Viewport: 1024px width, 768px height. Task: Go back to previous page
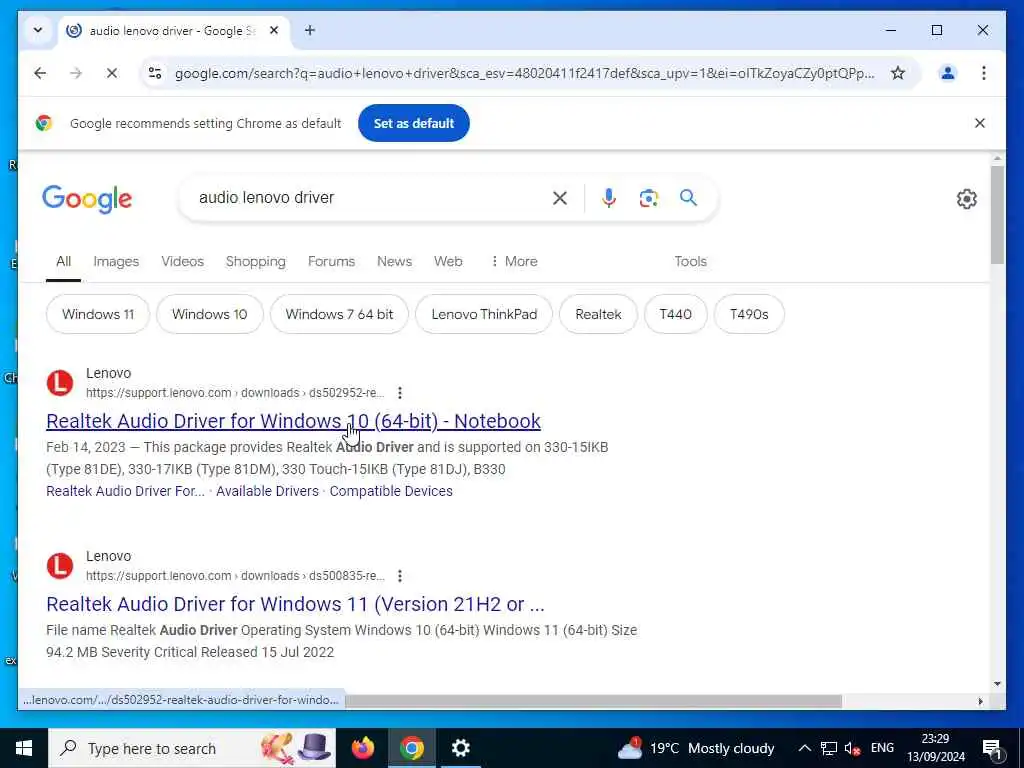pyautogui.click(x=40, y=73)
